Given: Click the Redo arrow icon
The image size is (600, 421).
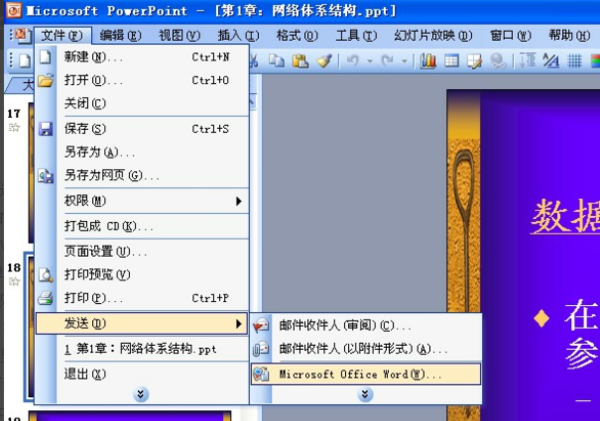Looking at the screenshot, I should click(x=388, y=61).
